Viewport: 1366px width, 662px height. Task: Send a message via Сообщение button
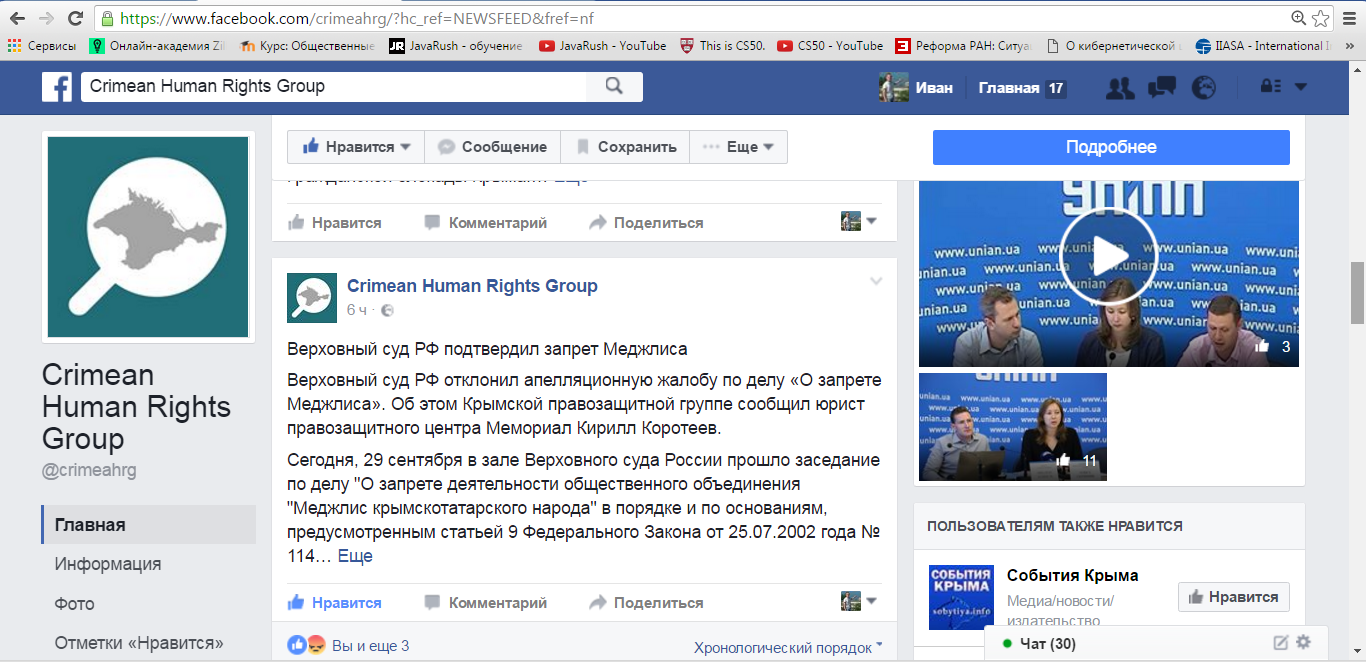(x=493, y=147)
